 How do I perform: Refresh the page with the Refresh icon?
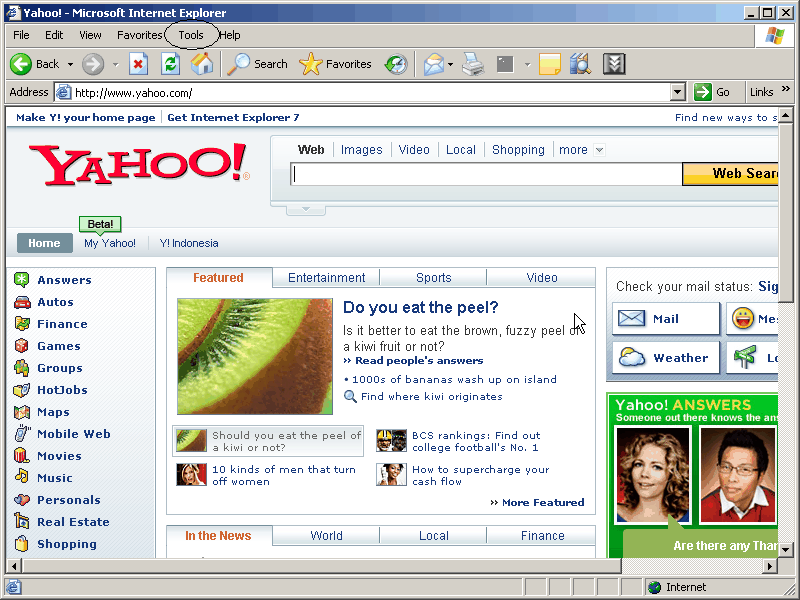point(170,64)
